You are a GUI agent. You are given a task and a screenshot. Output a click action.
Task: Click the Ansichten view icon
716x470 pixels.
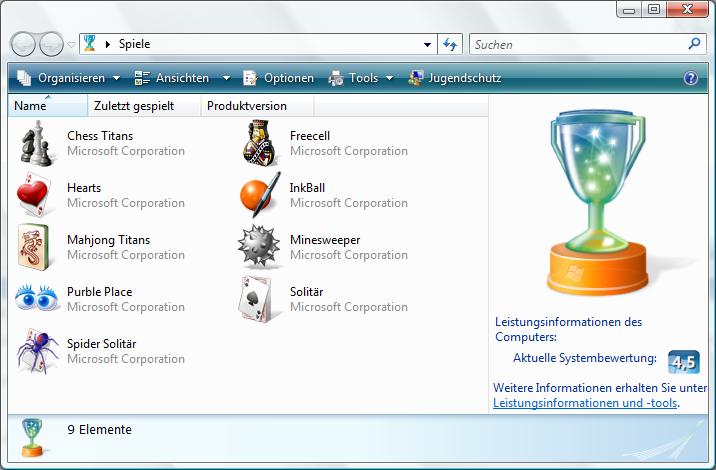pyautogui.click(x=142, y=78)
